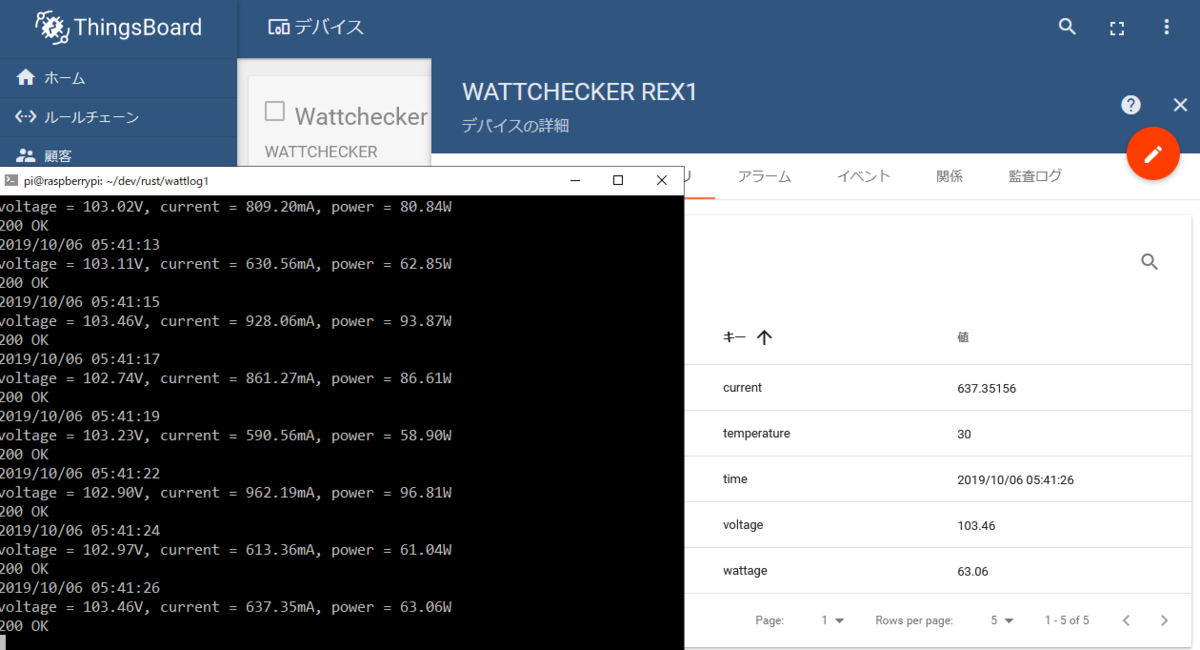
Task: Toggle fullscreen mode icon
Action: [x=1117, y=28]
